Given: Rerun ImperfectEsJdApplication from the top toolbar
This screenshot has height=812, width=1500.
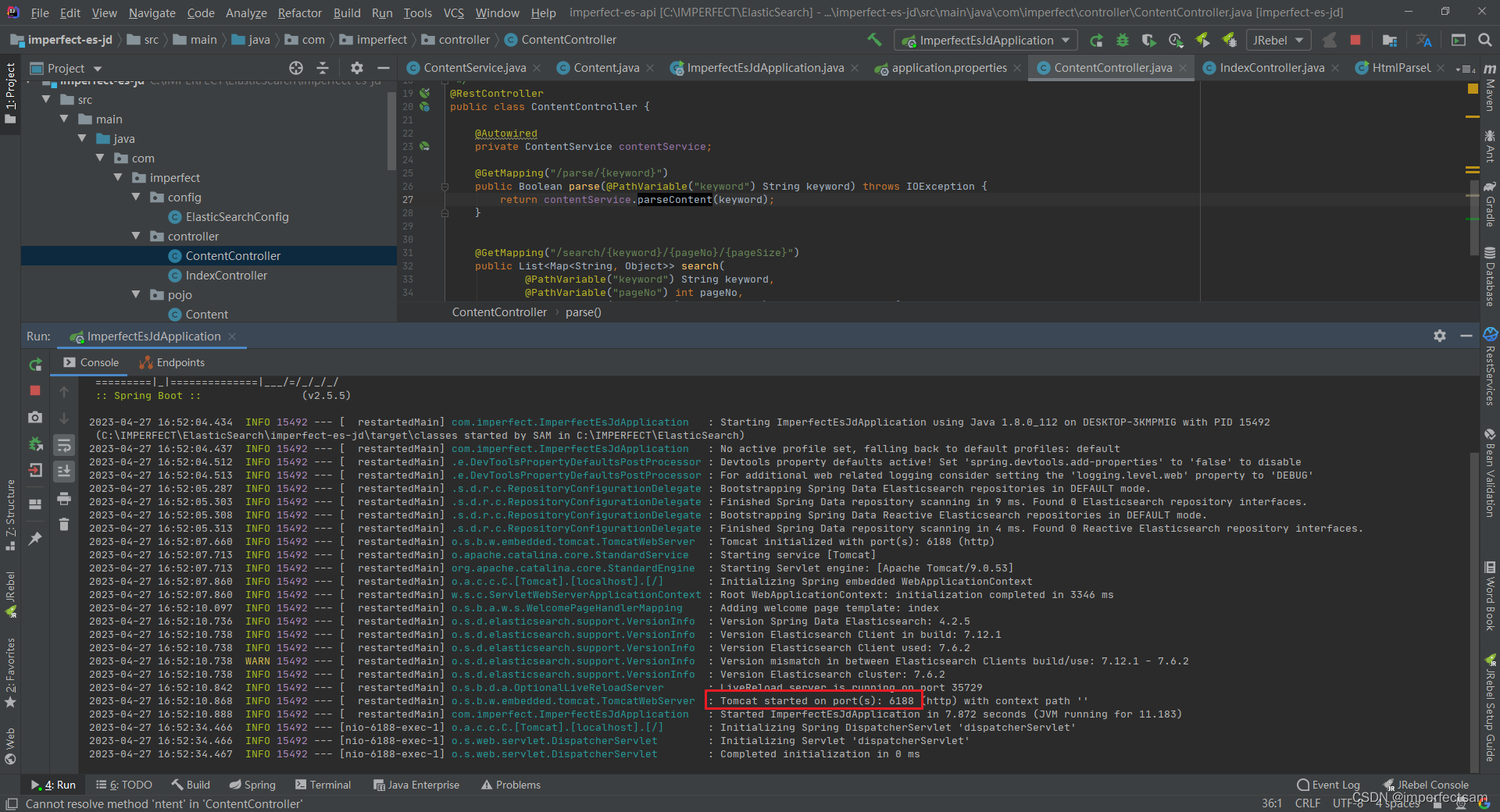Looking at the screenshot, I should click(1097, 40).
